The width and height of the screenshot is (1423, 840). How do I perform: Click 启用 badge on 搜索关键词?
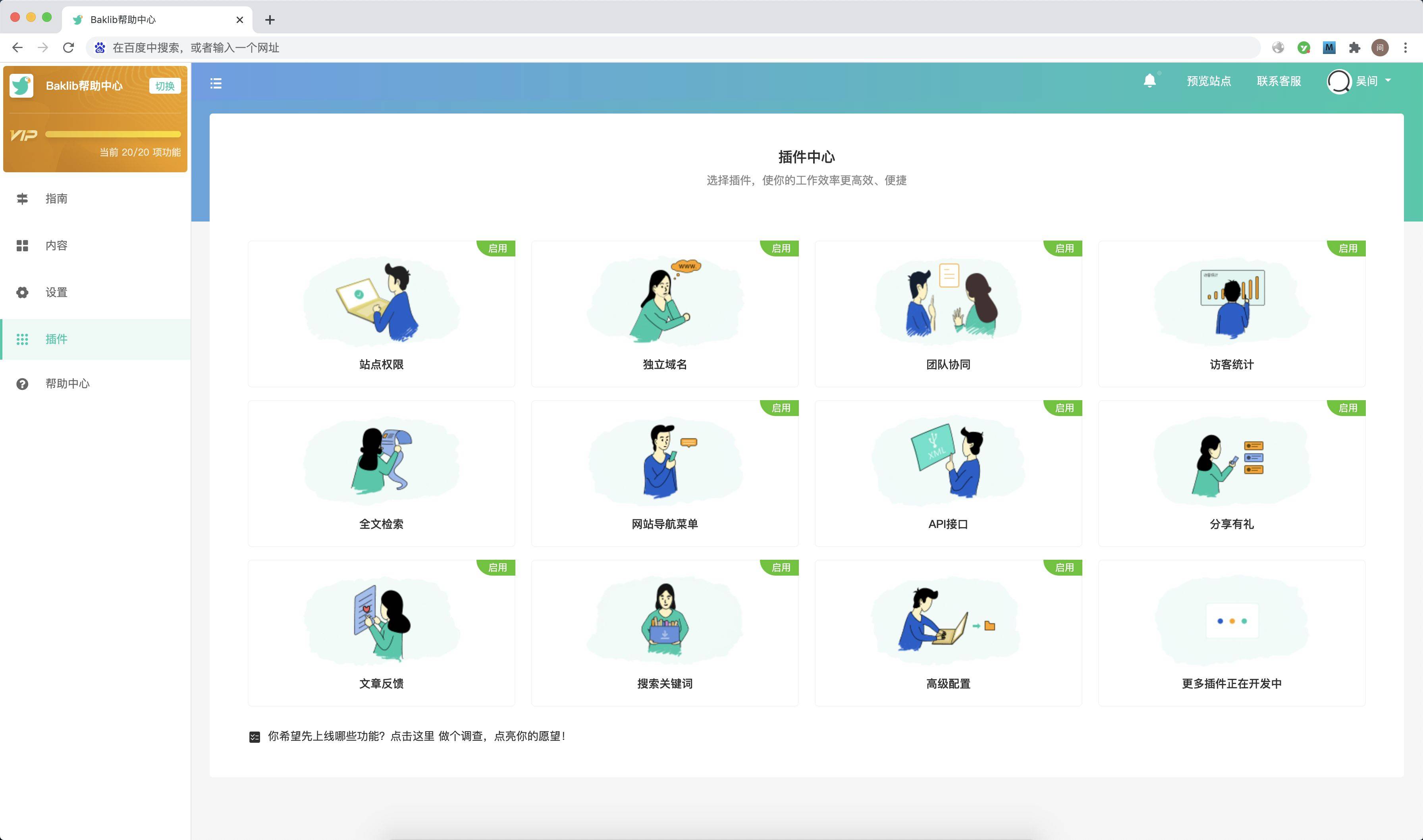780,568
